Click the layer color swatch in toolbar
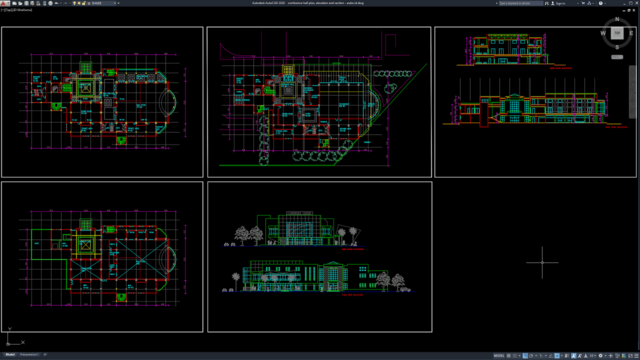 click(89, 3)
